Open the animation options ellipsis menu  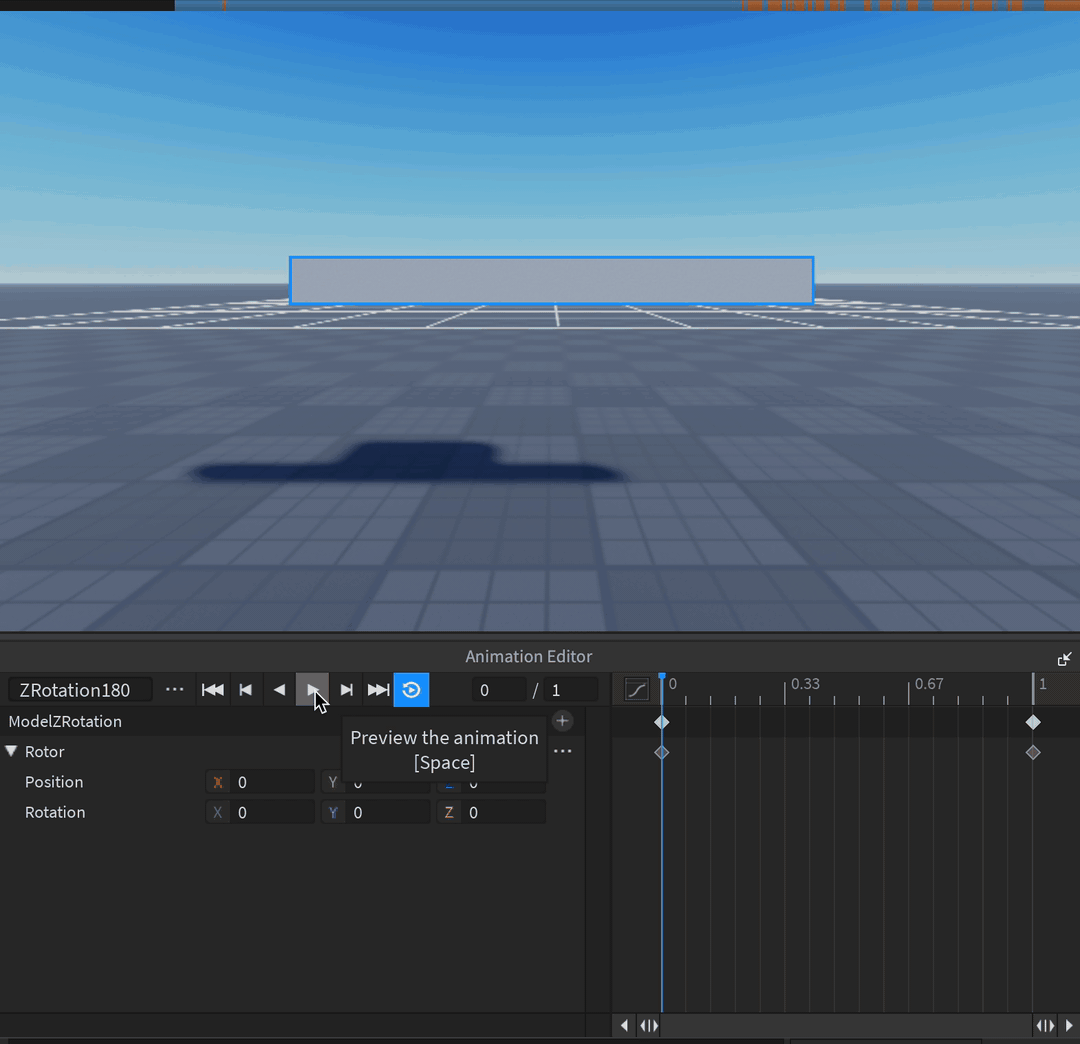pyautogui.click(x=175, y=690)
